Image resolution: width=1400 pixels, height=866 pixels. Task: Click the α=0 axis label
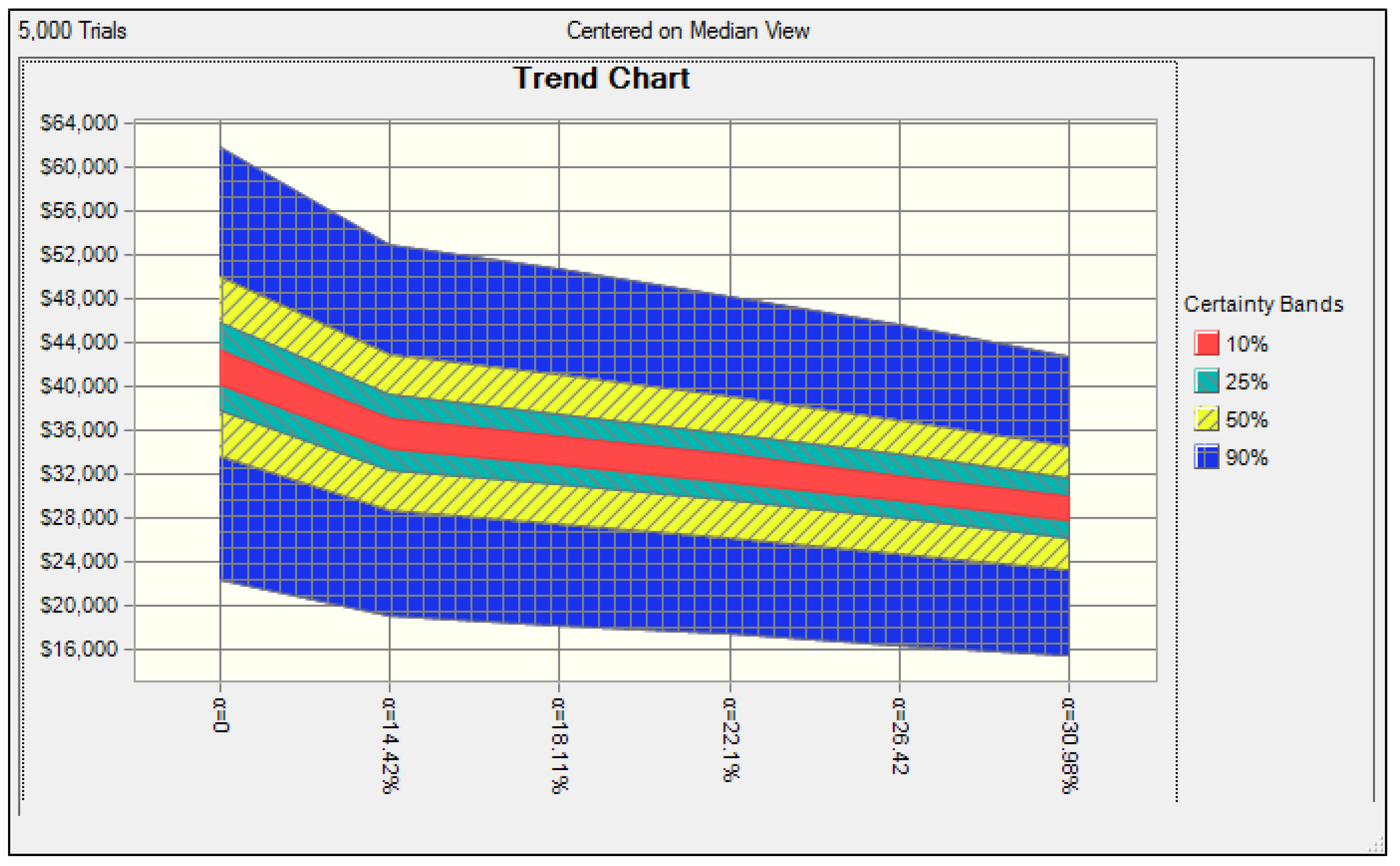point(221,715)
